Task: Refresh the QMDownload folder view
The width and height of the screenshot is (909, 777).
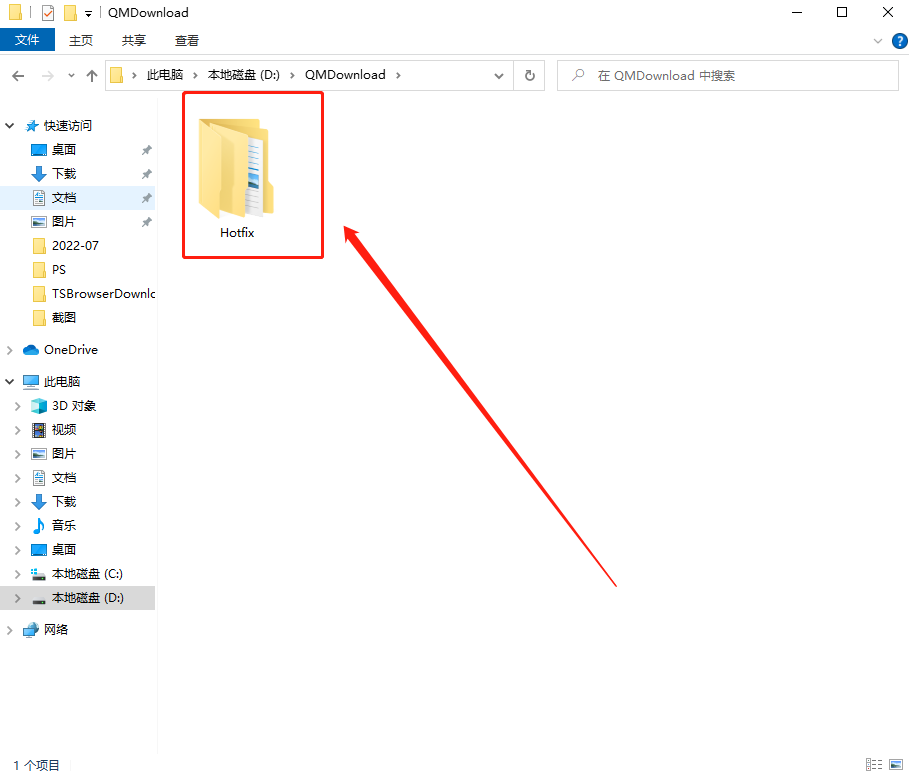Action: click(x=529, y=74)
